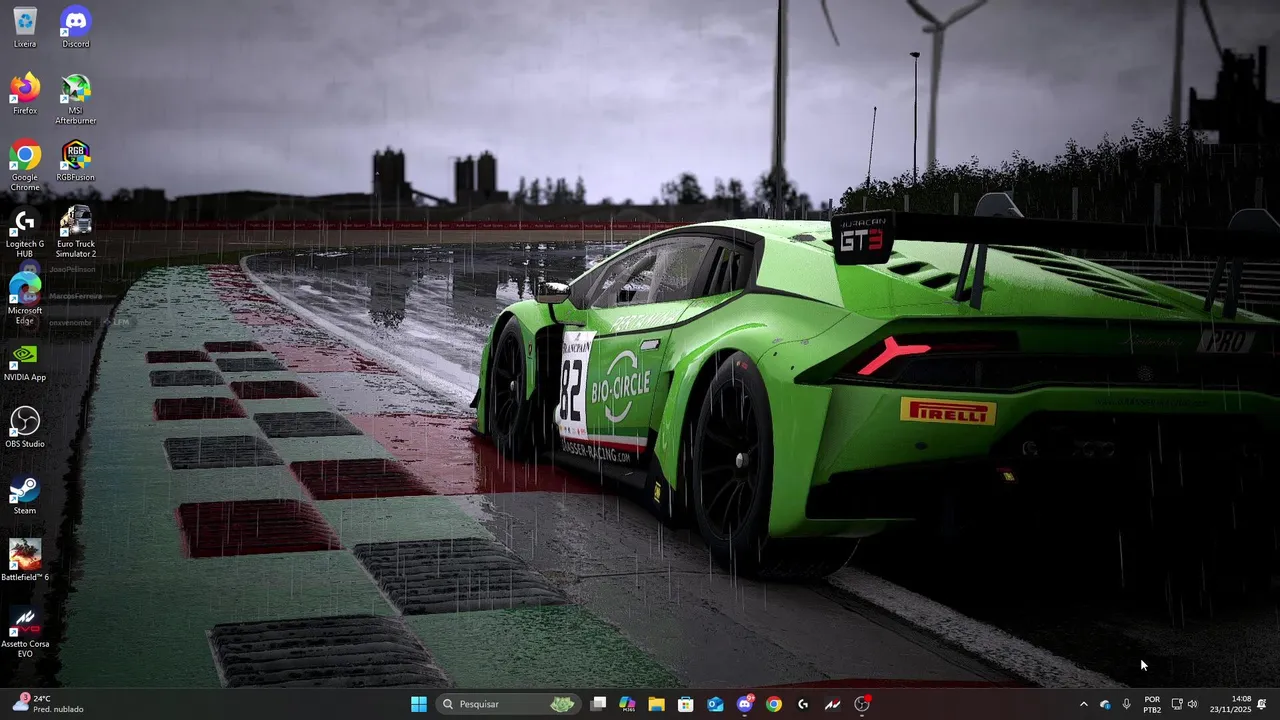Open Logitech G HUB from the taskbar
The width and height of the screenshot is (1280, 720).
click(x=803, y=704)
